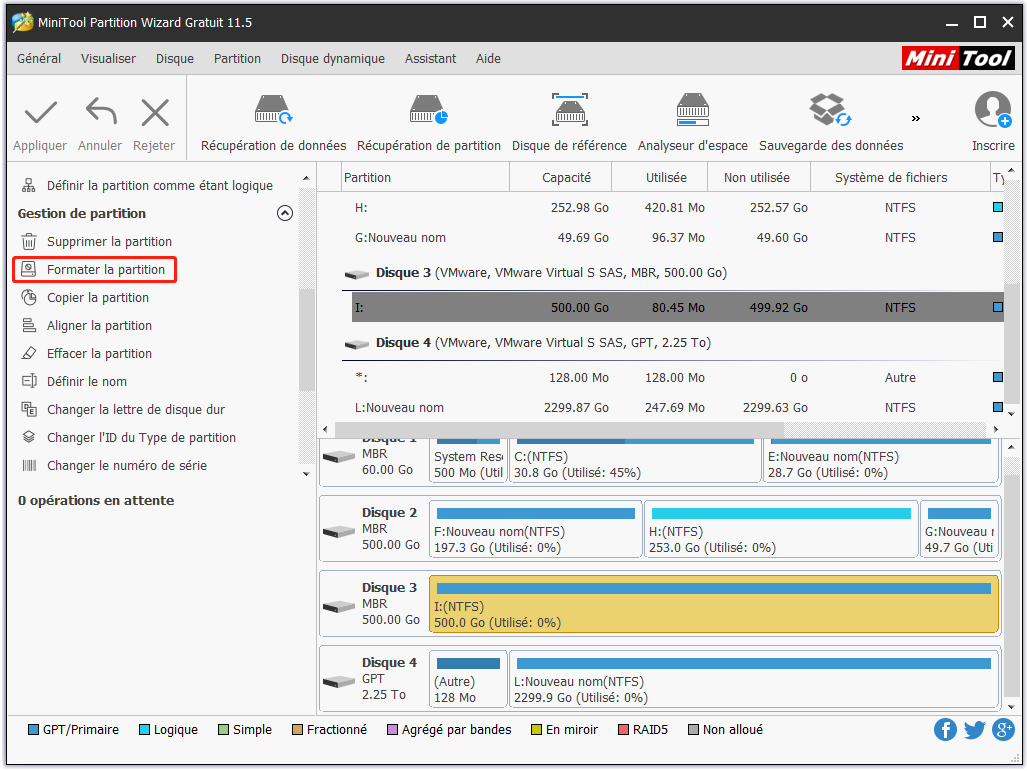
Task: Select C:(NTFS) block in disk map
Action: 635,461
